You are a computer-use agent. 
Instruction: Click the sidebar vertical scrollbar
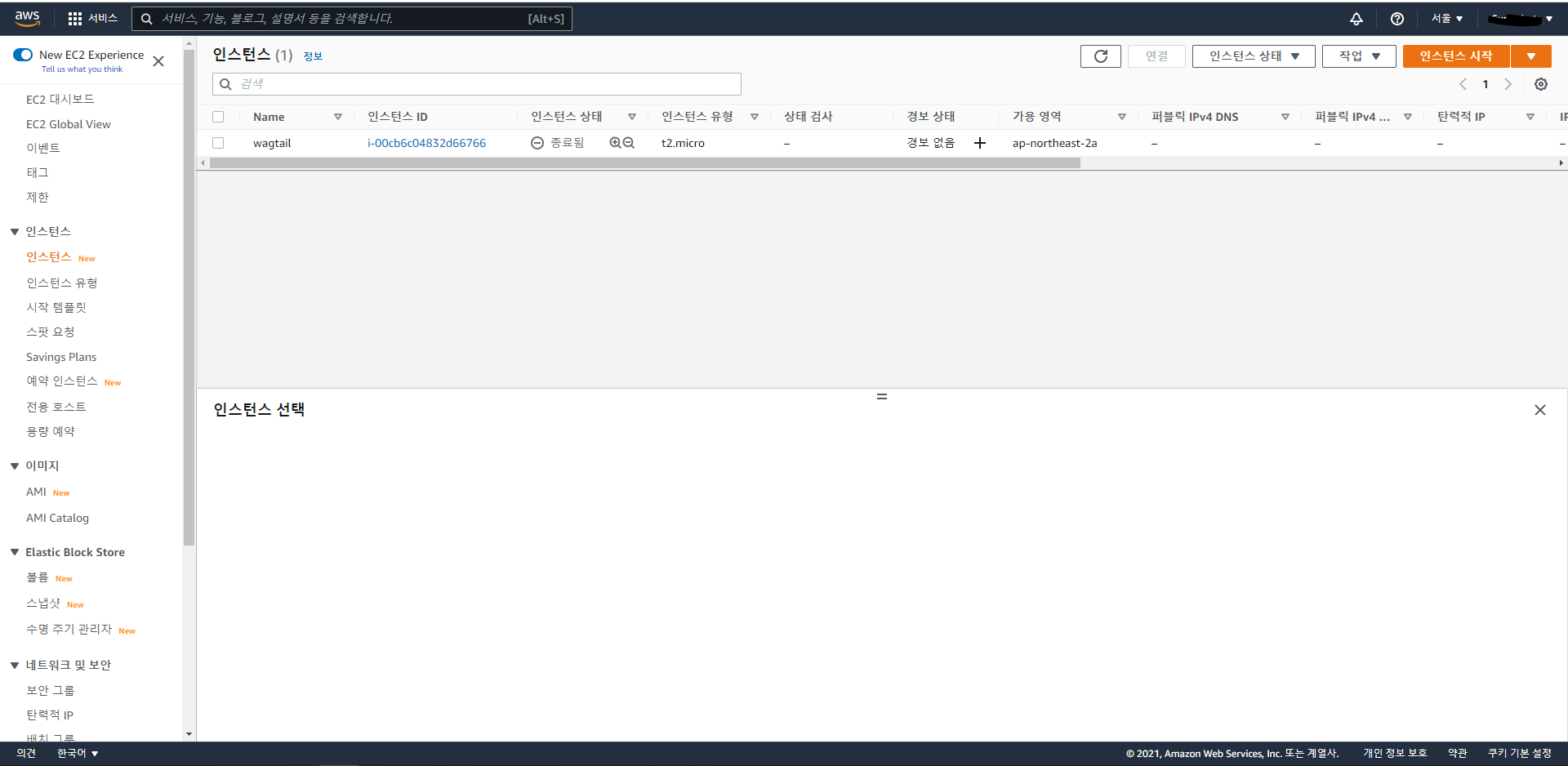(189, 297)
